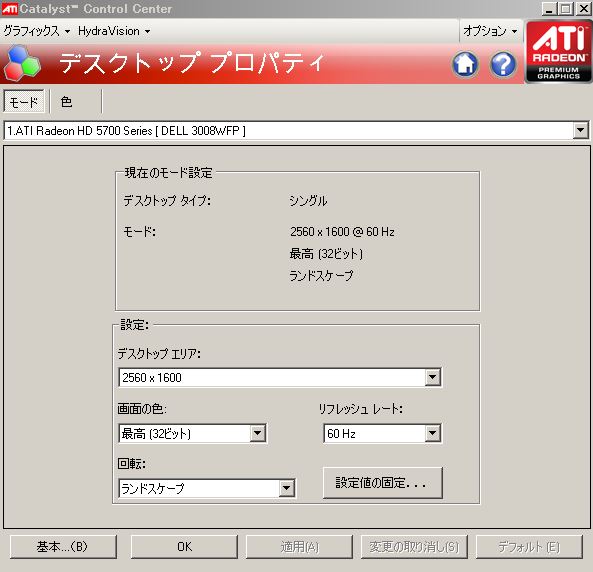The image size is (593, 572).
Task: Close the Catalyst Control Center window
Action: tap(583, 9)
